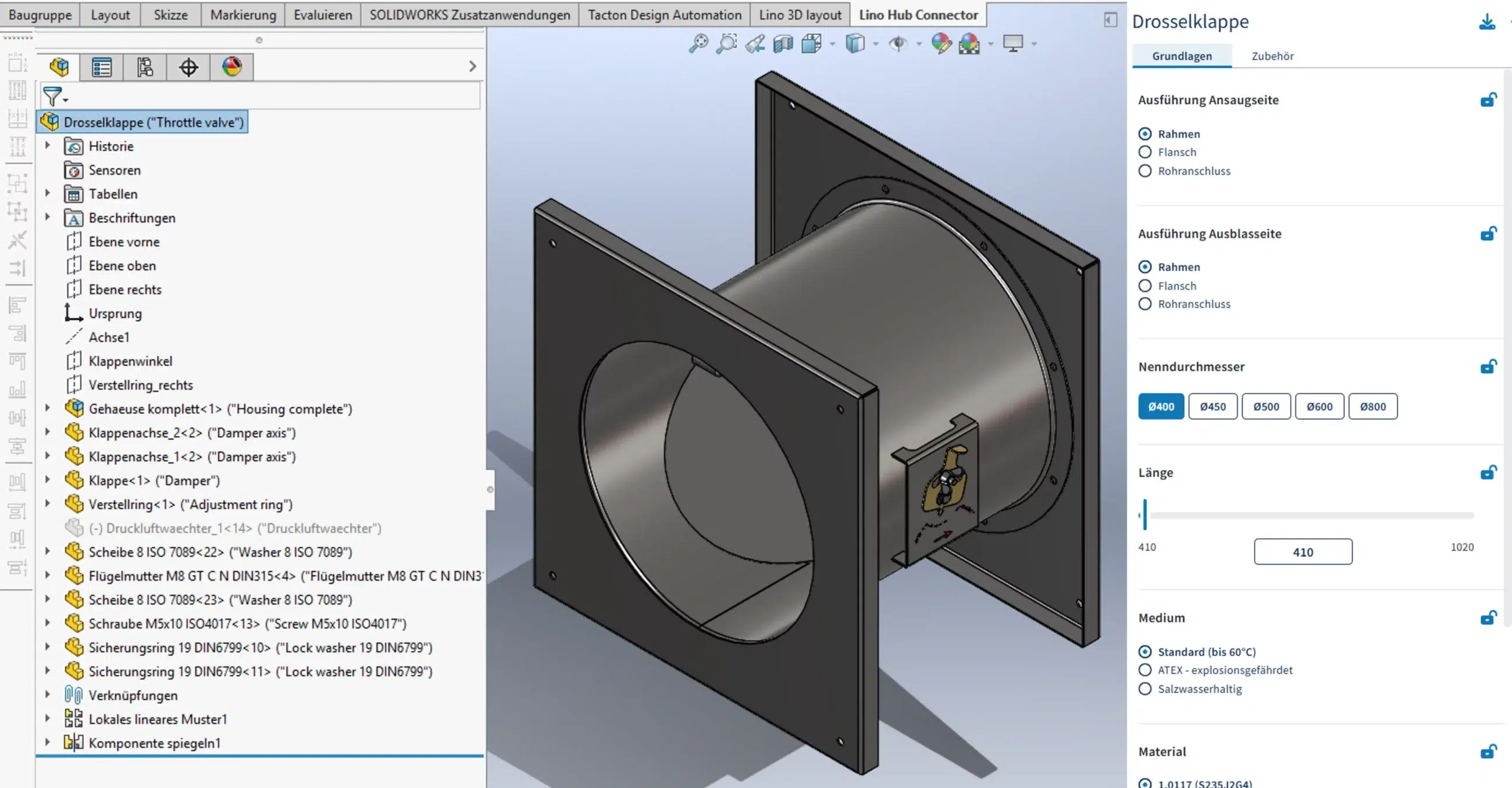Screen dimensions: 1512x788
Task: Open the DimXpertManager crosshair tab icon
Action: pyautogui.click(x=188, y=67)
